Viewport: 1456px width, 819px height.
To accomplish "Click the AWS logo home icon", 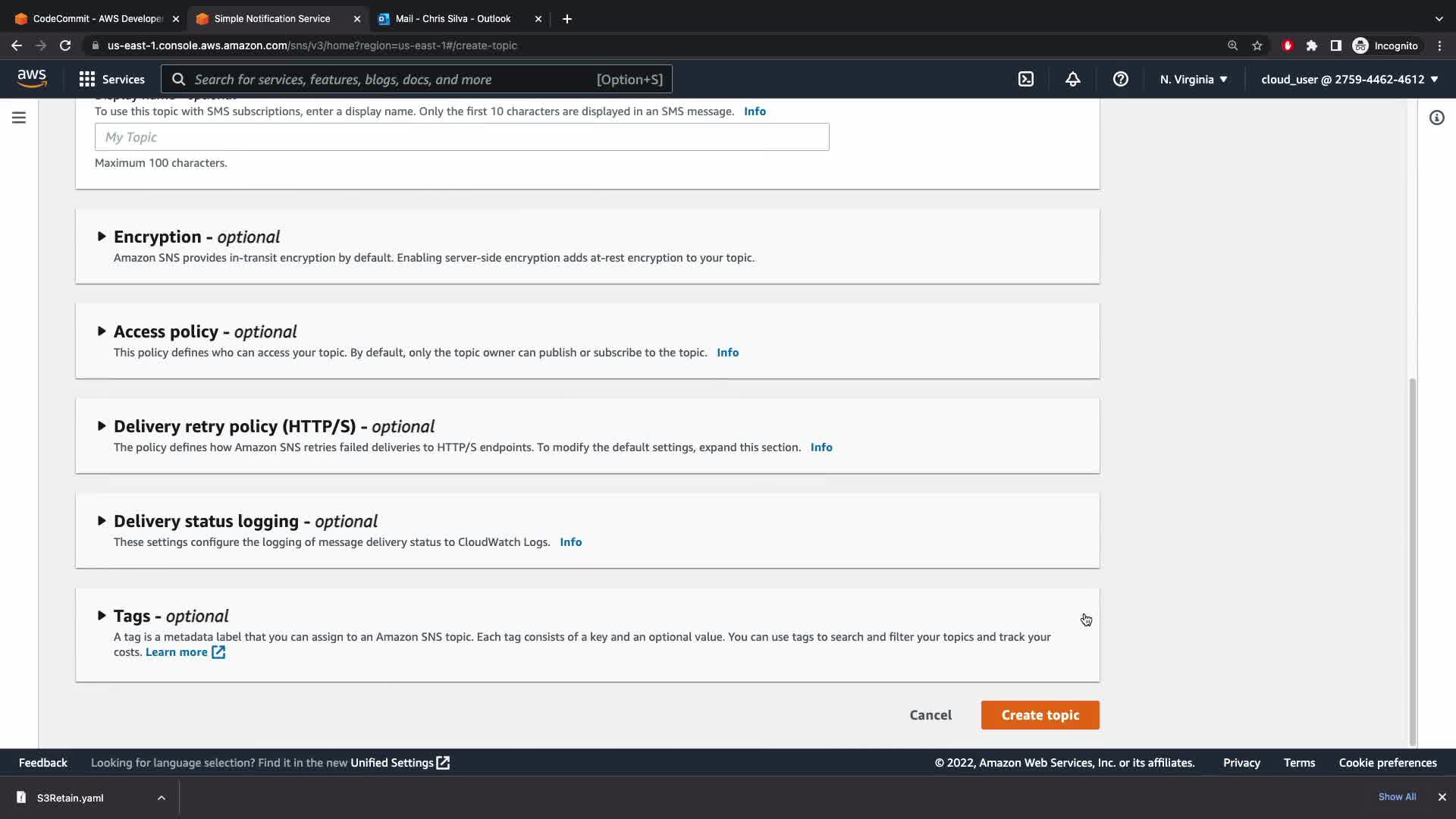I will coord(32,79).
